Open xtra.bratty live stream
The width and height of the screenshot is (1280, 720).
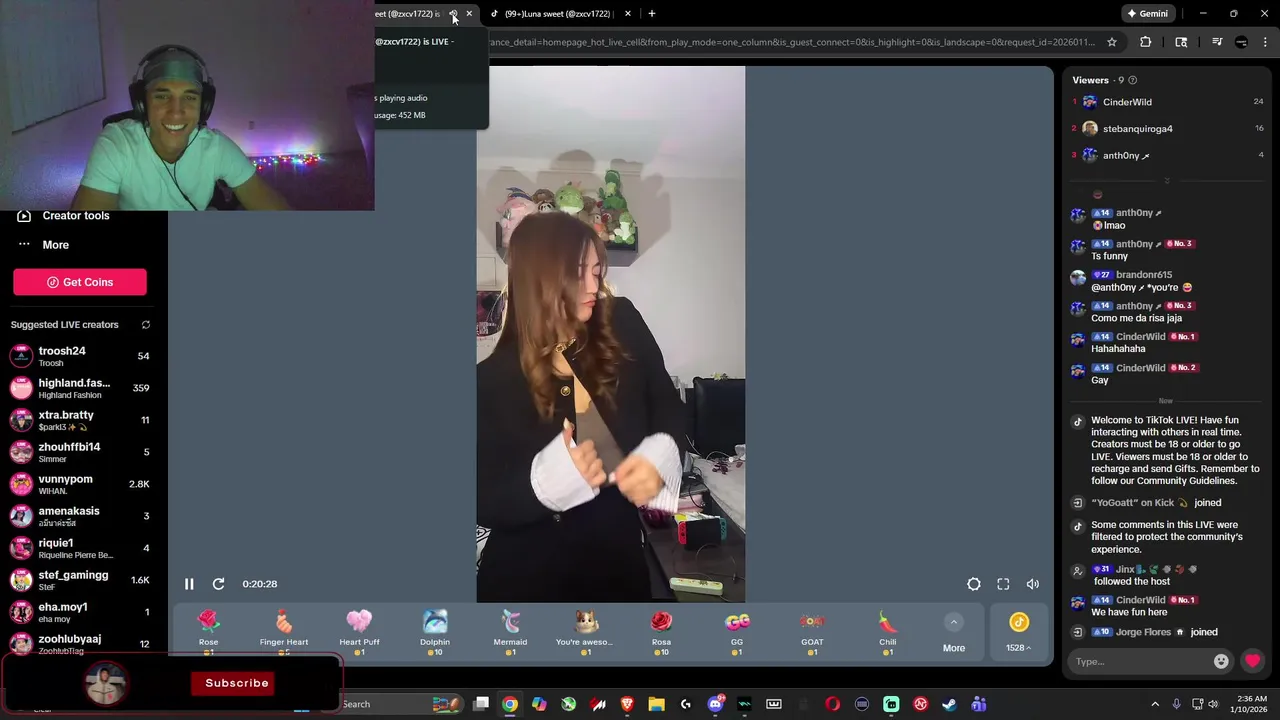point(80,420)
